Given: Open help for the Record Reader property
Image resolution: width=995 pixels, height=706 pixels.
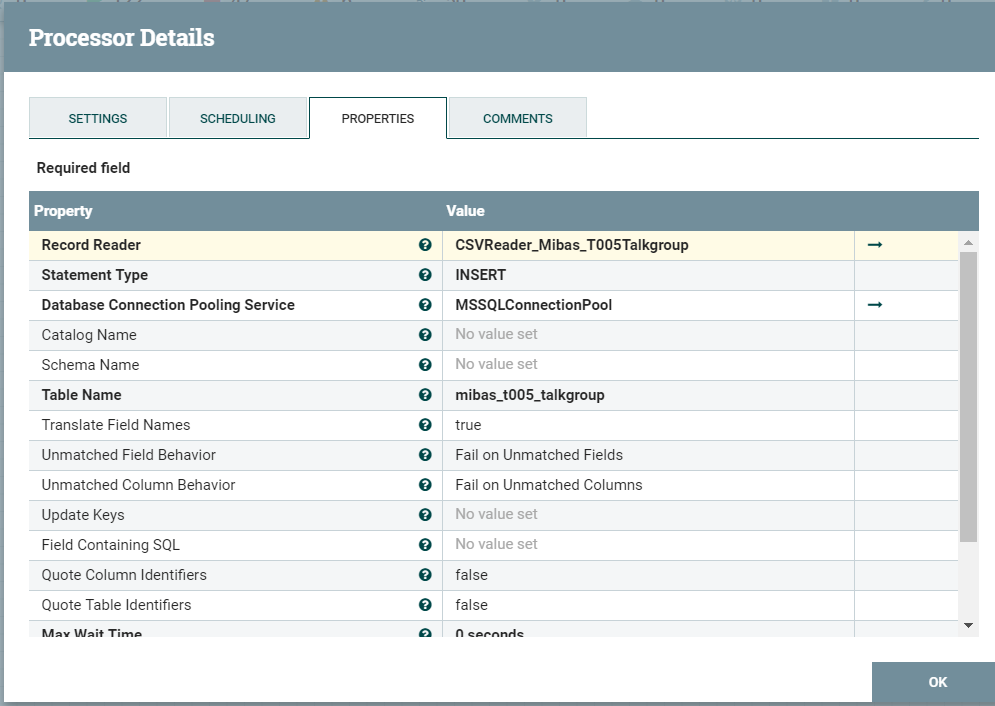Looking at the screenshot, I should (x=425, y=244).
